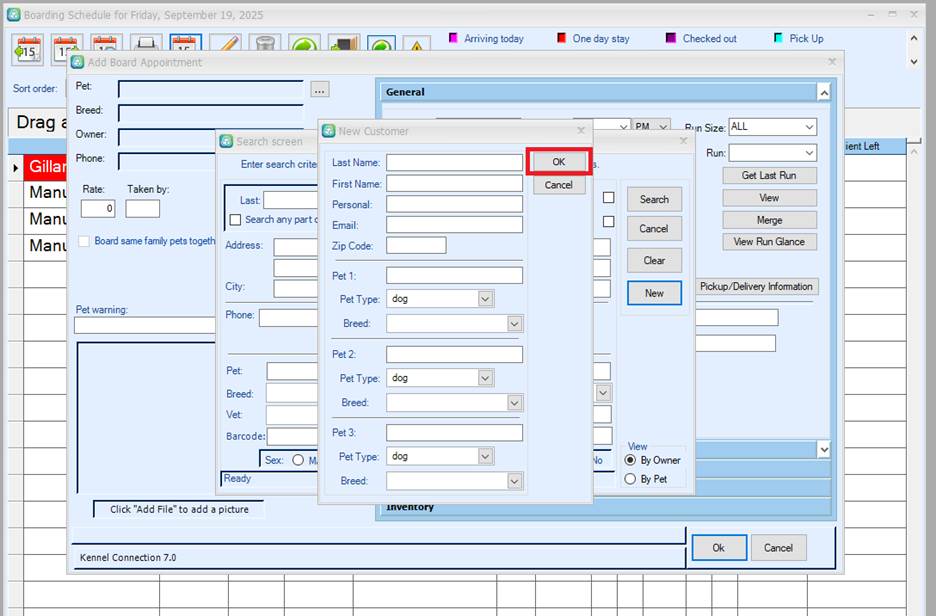Open the Pet 2 Breed dropdown
Screen dimensions: 936x616
click(x=514, y=403)
